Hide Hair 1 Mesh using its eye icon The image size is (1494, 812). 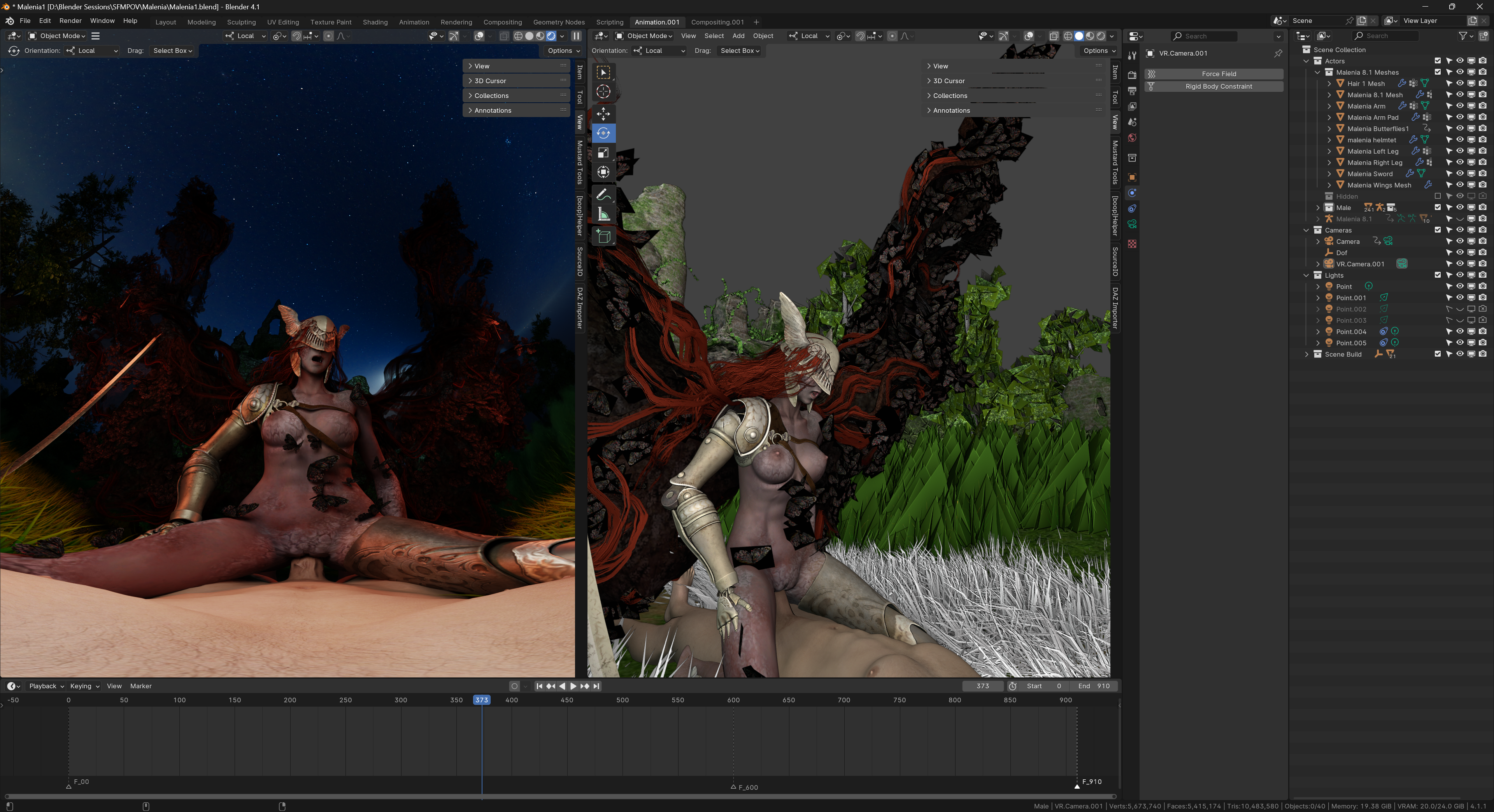pos(1460,84)
